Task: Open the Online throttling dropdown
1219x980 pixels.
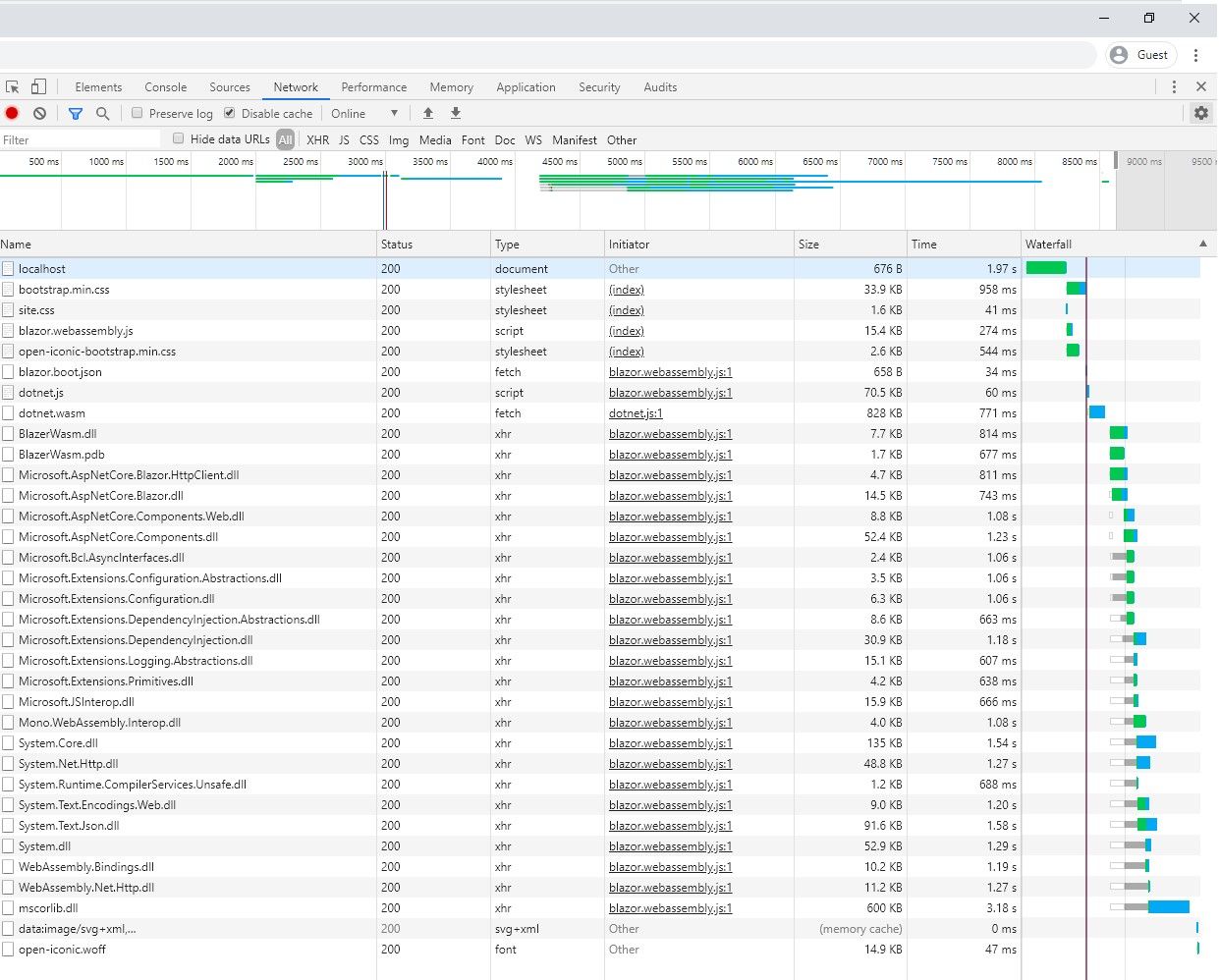Action: [x=365, y=113]
